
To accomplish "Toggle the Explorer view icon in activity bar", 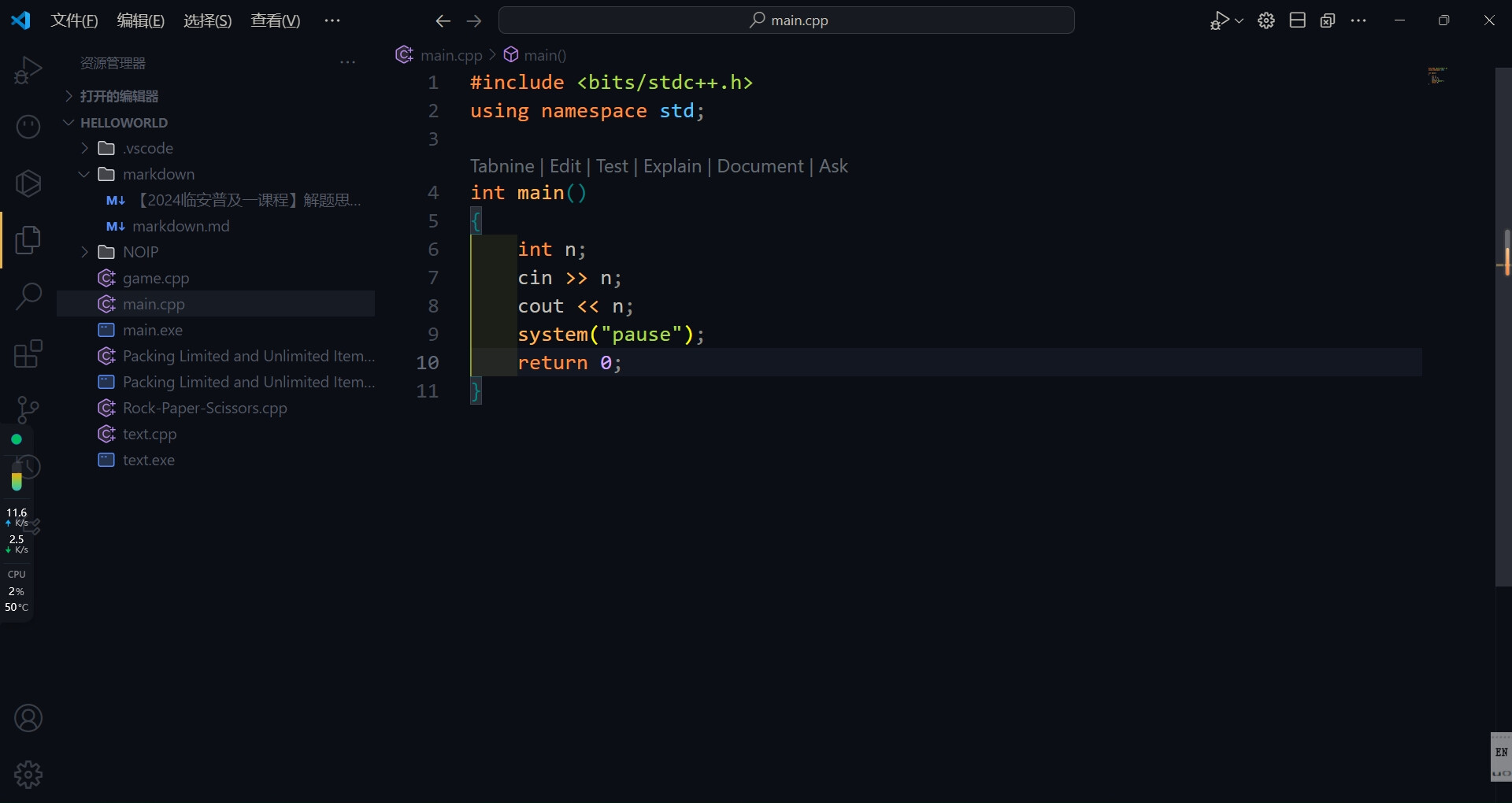I will tap(28, 240).
